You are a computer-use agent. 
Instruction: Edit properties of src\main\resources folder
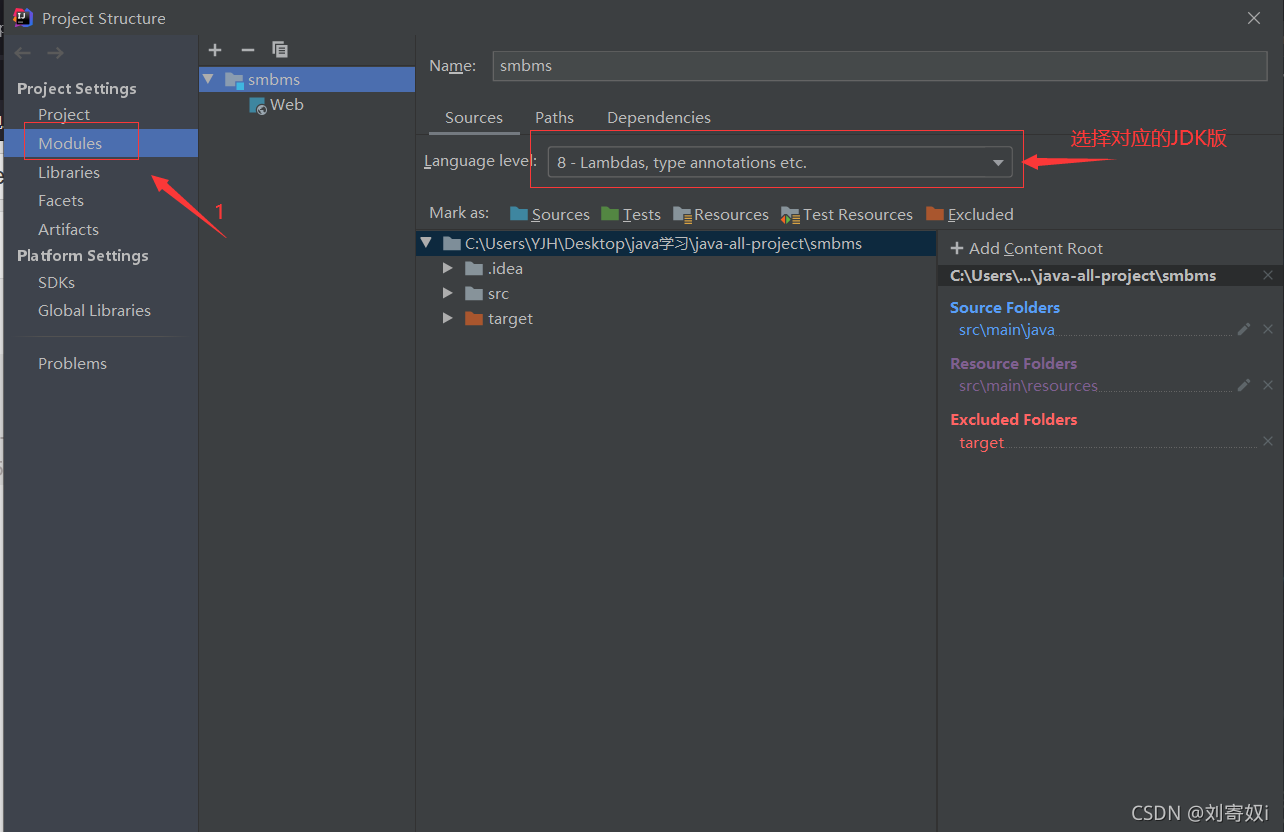(x=1244, y=385)
